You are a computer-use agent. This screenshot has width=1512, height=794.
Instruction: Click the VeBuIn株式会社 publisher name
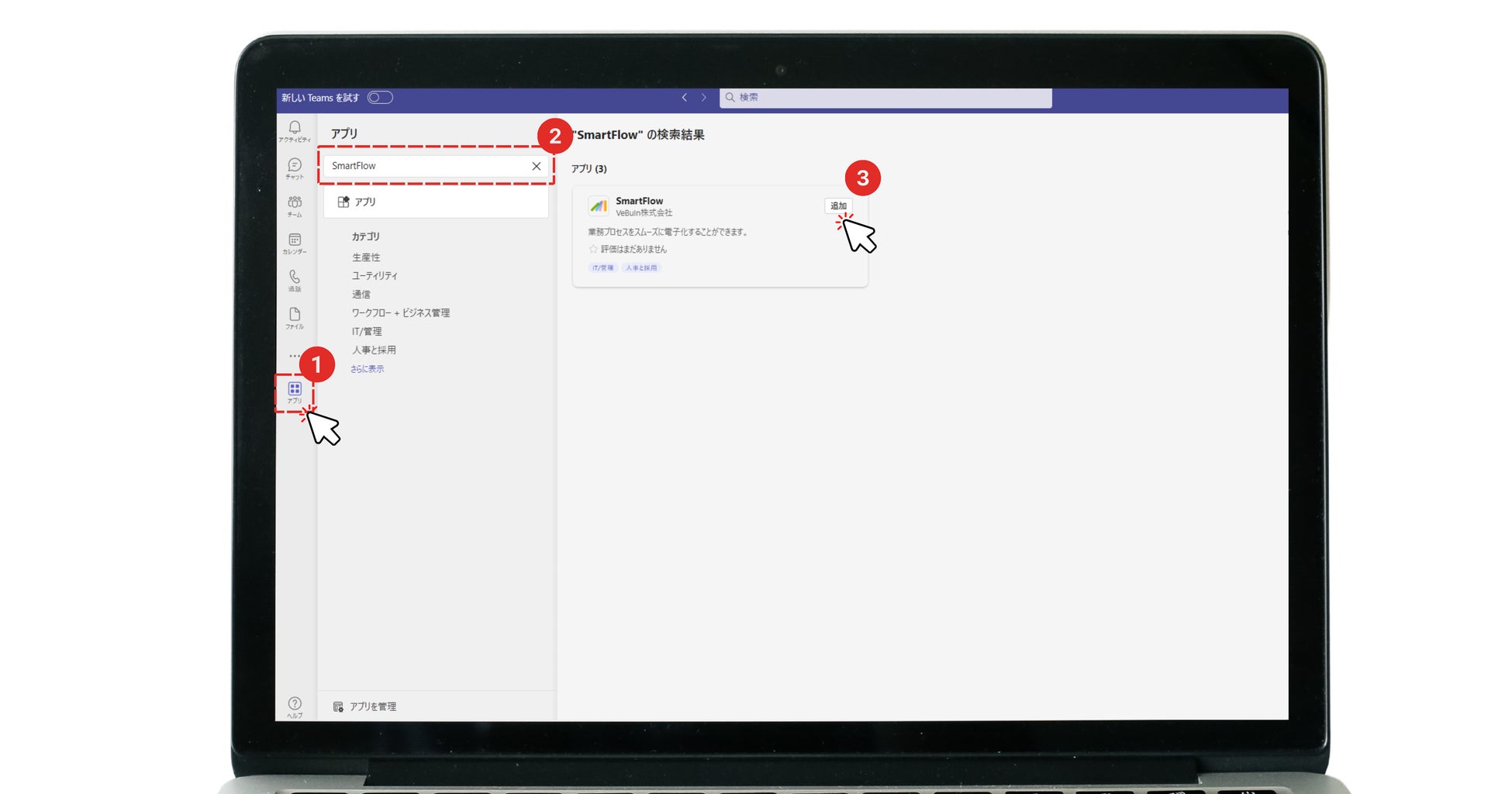[644, 212]
